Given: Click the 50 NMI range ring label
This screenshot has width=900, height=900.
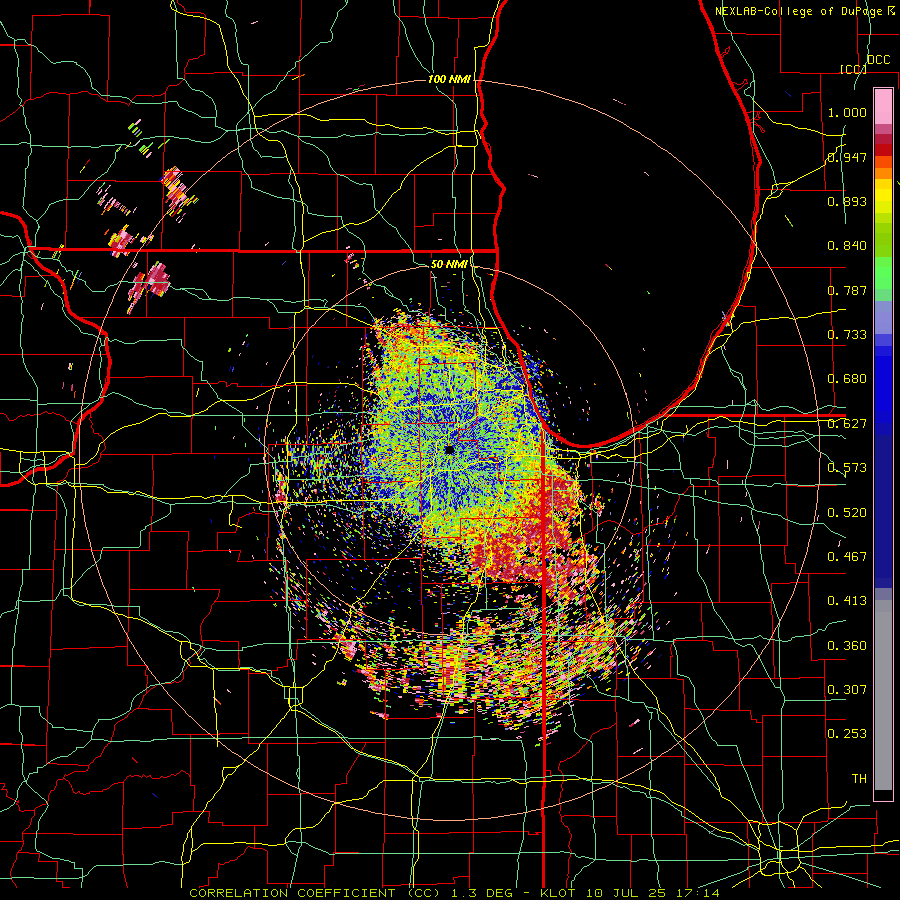Looking at the screenshot, I should pos(449,264).
